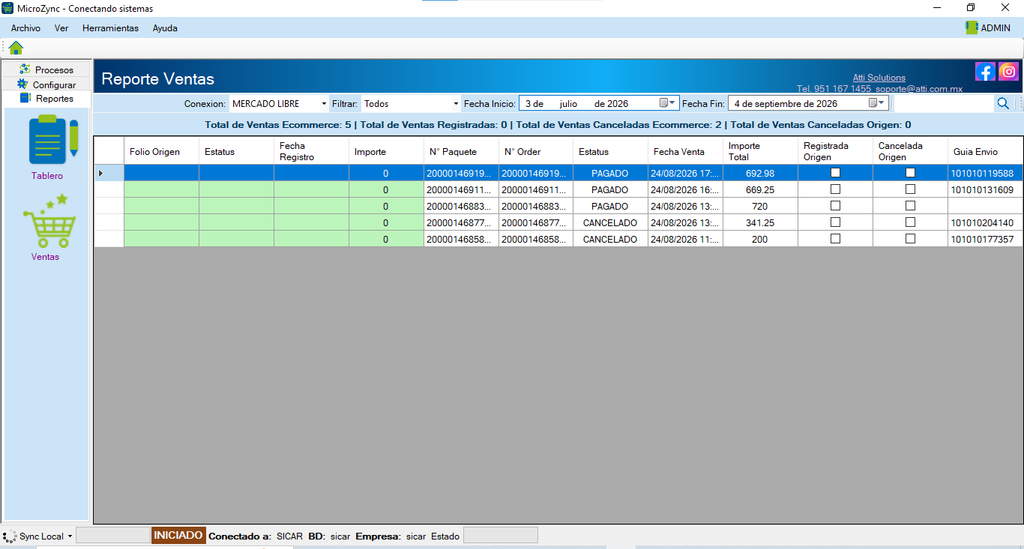Click Guia Envio cell 101010119588
Image resolution: width=1024 pixels, height=549 pixels.
pyautogui.click(x=985, y=174)
